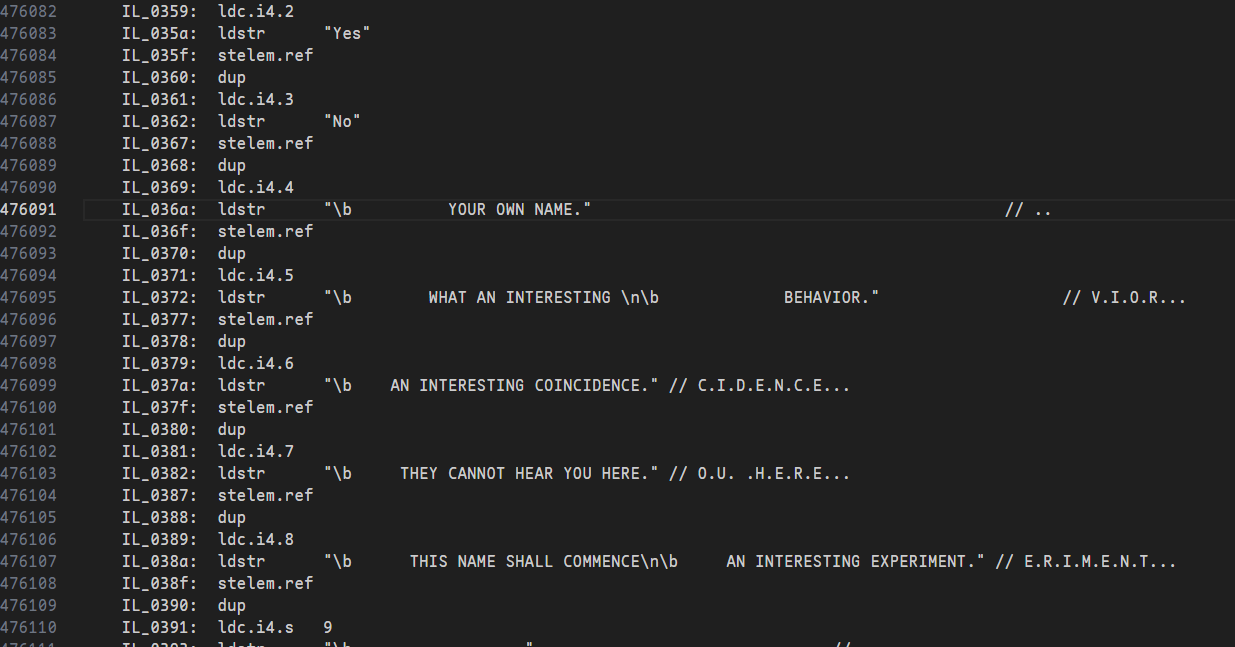Click line number 476082 in the gutter
The image size is (1235, 647).
click(28, 12)
